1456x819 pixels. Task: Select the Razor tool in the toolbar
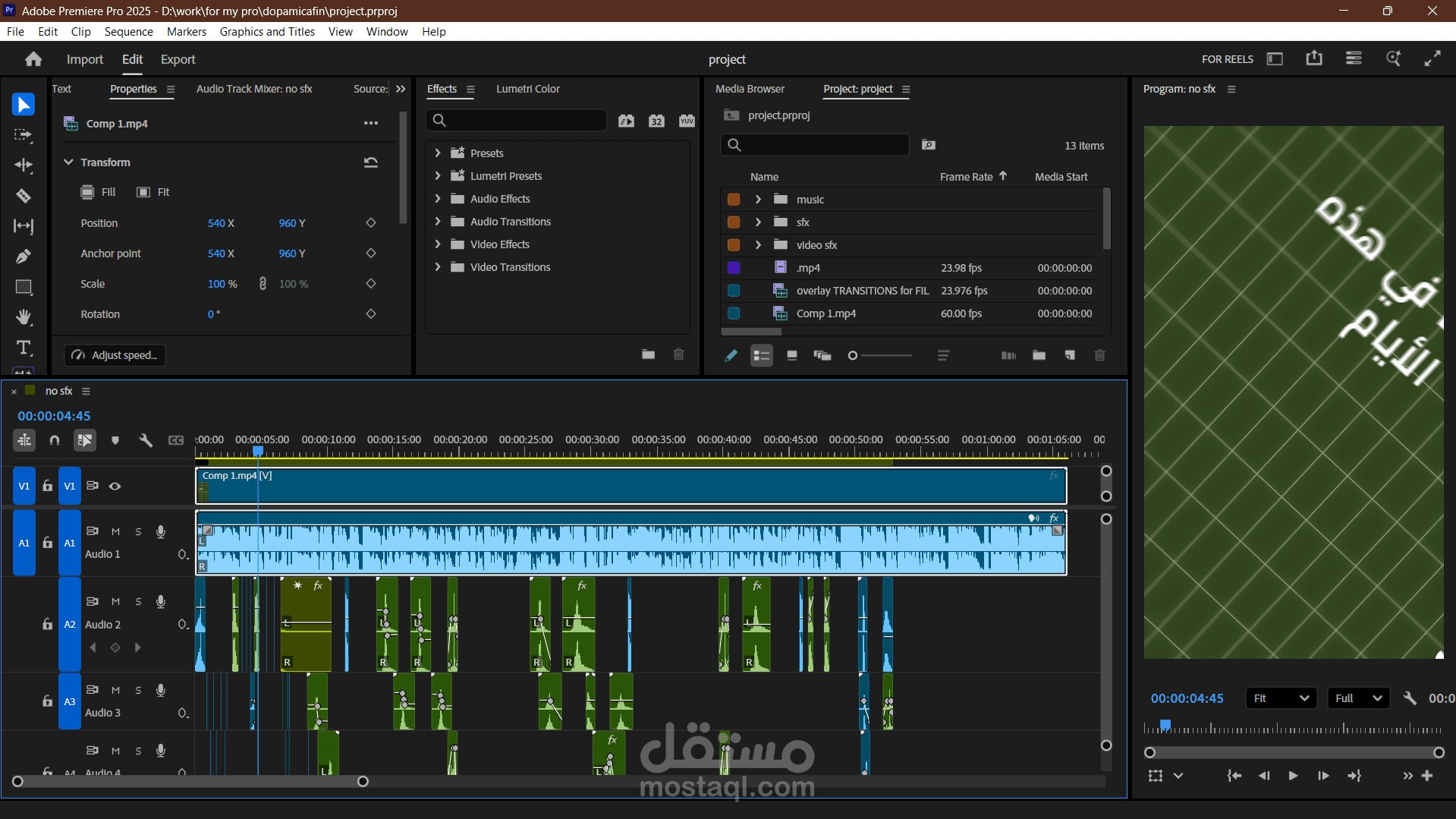(x=24, y=196)
